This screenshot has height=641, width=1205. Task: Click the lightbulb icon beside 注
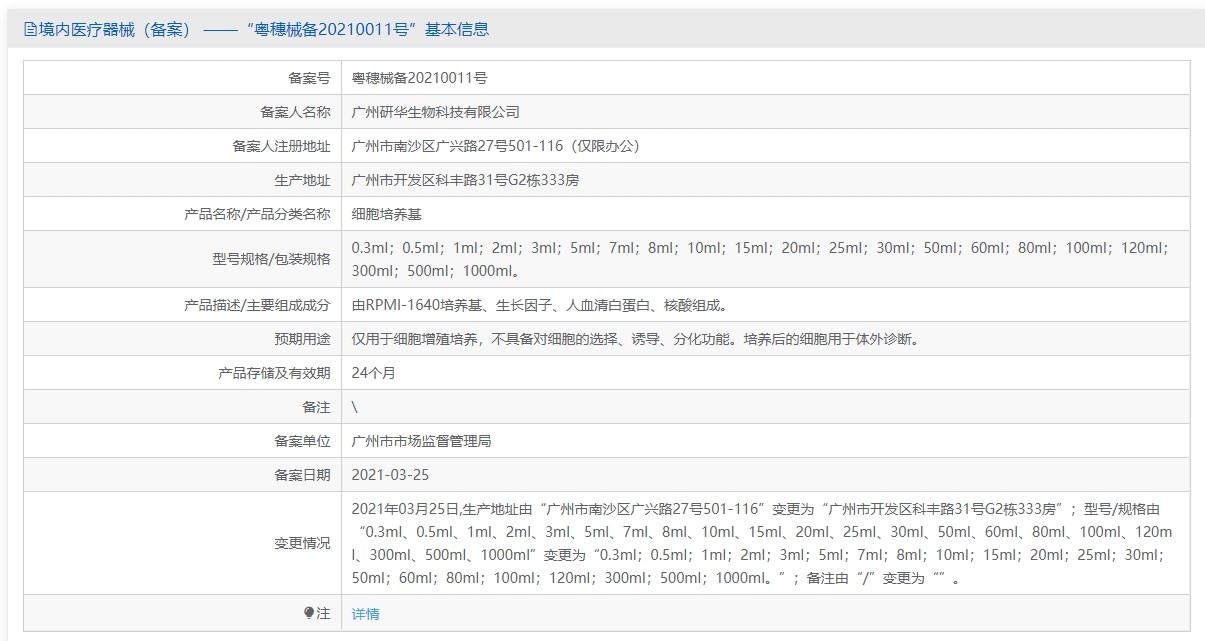pos(309,613)
